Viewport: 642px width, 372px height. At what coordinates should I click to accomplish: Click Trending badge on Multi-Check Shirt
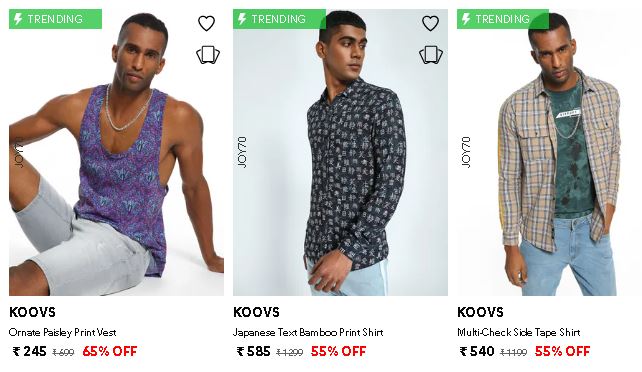click(x=503, y=19)
